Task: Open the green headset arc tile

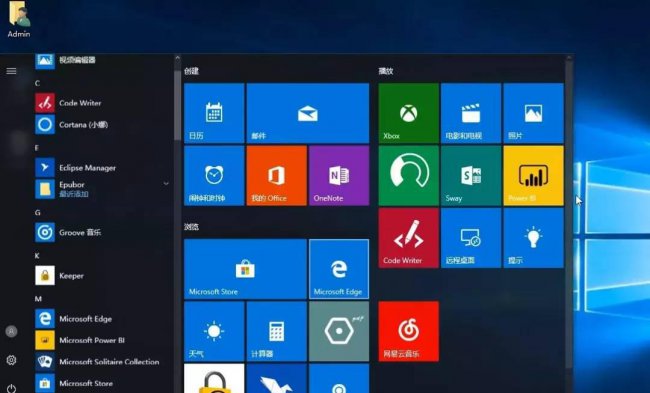Action: 408,175
